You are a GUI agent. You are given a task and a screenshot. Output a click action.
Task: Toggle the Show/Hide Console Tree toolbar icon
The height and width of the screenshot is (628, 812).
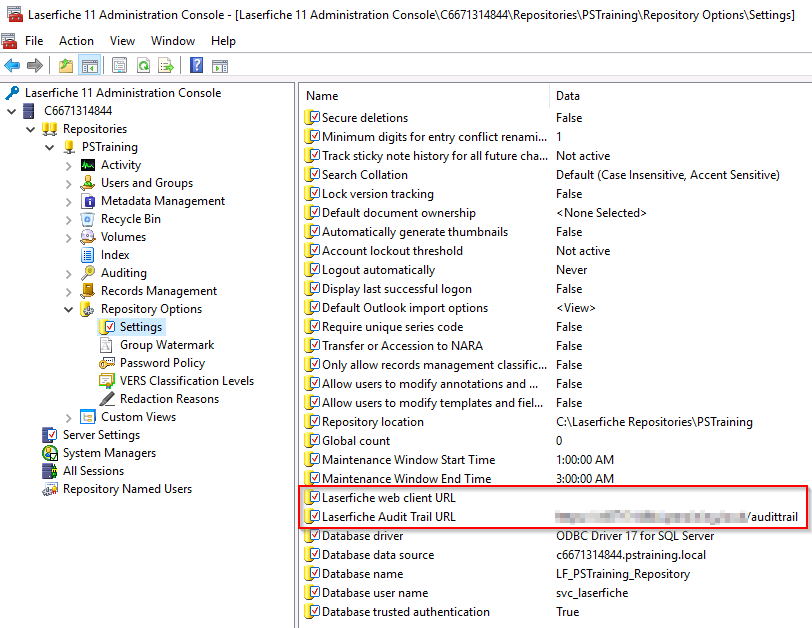[x=90, y=66]
